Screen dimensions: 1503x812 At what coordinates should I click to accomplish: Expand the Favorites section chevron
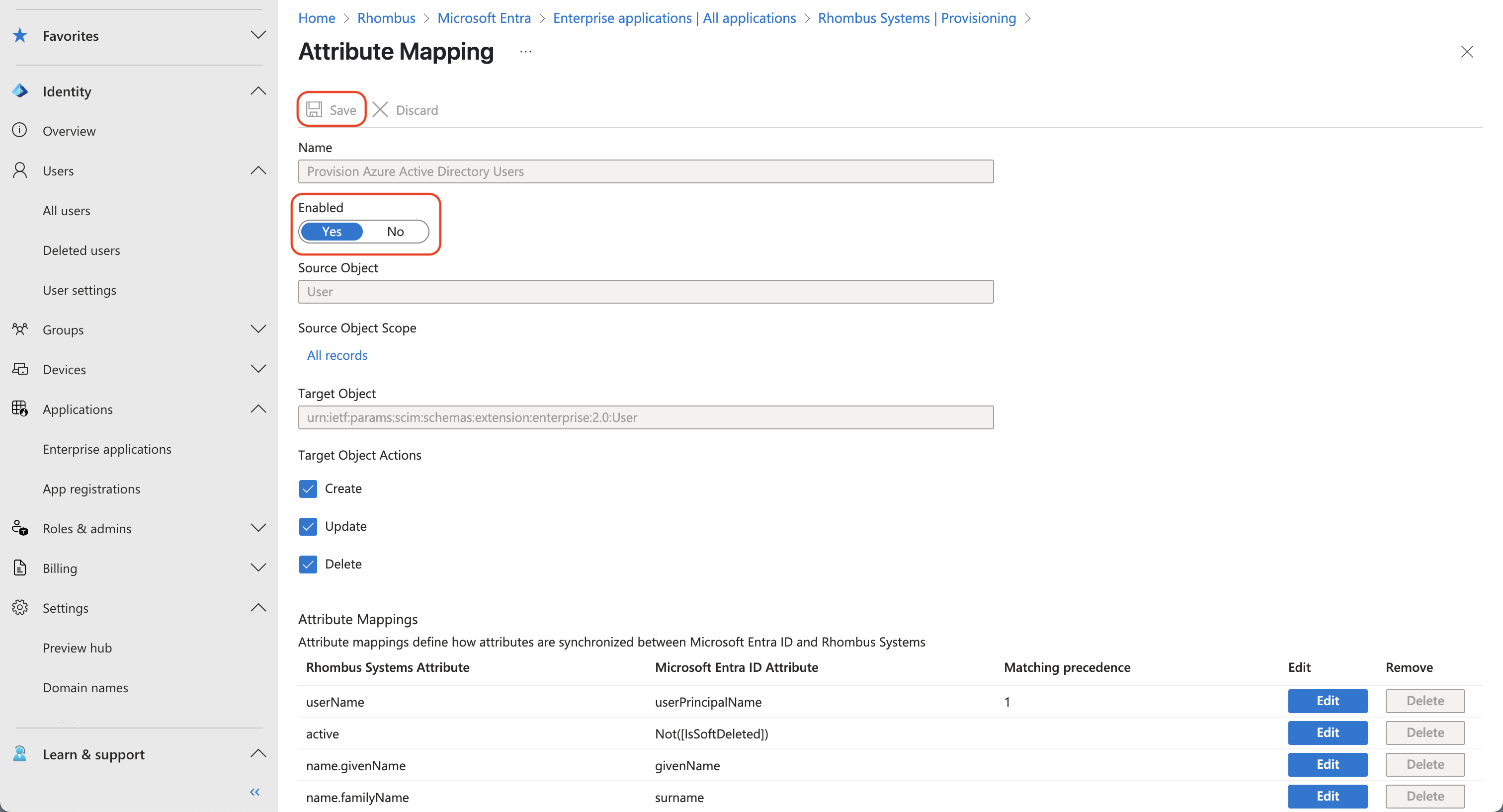258,35
